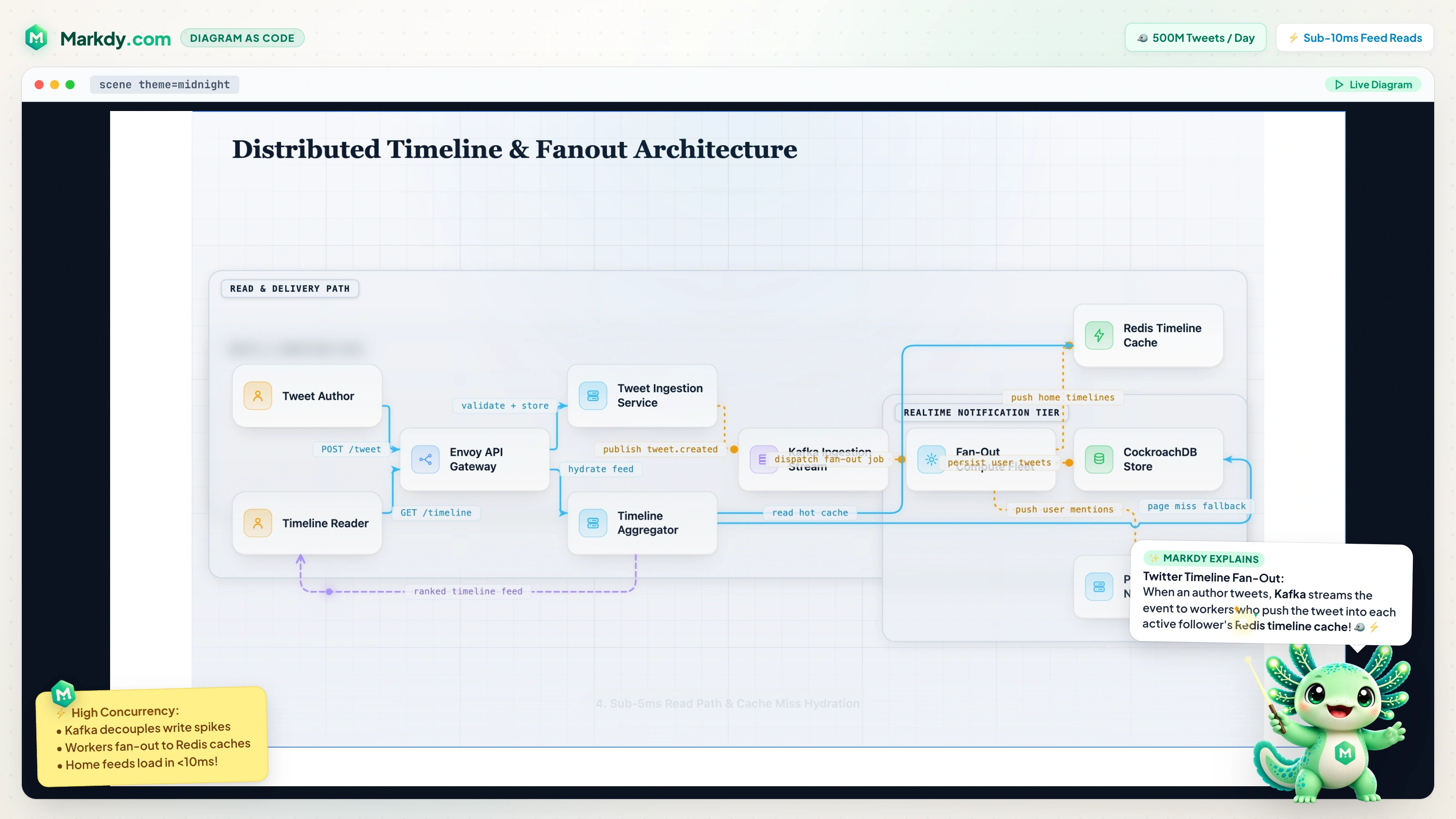This screenshot has height=819, width=1456.
Task: Click the REALTIME NOTIFICATION TIER group label
Action: pos(981,412)
